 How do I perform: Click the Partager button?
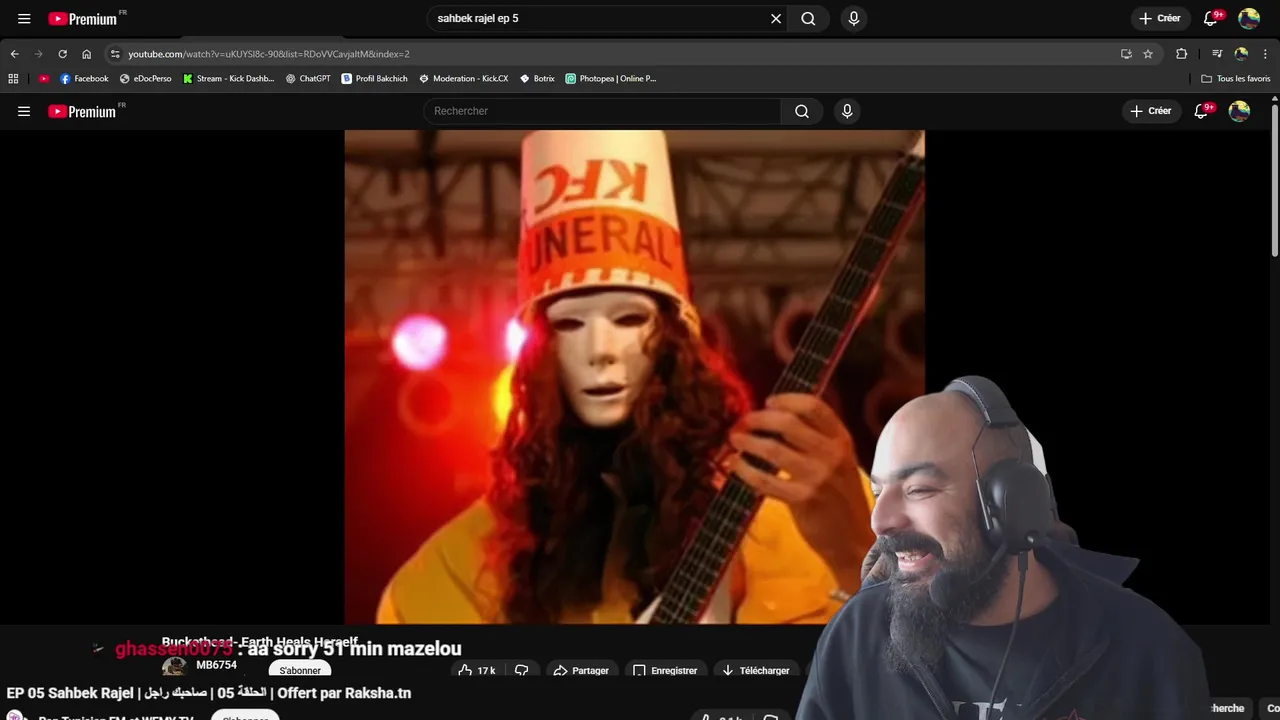tap(581, 670)
